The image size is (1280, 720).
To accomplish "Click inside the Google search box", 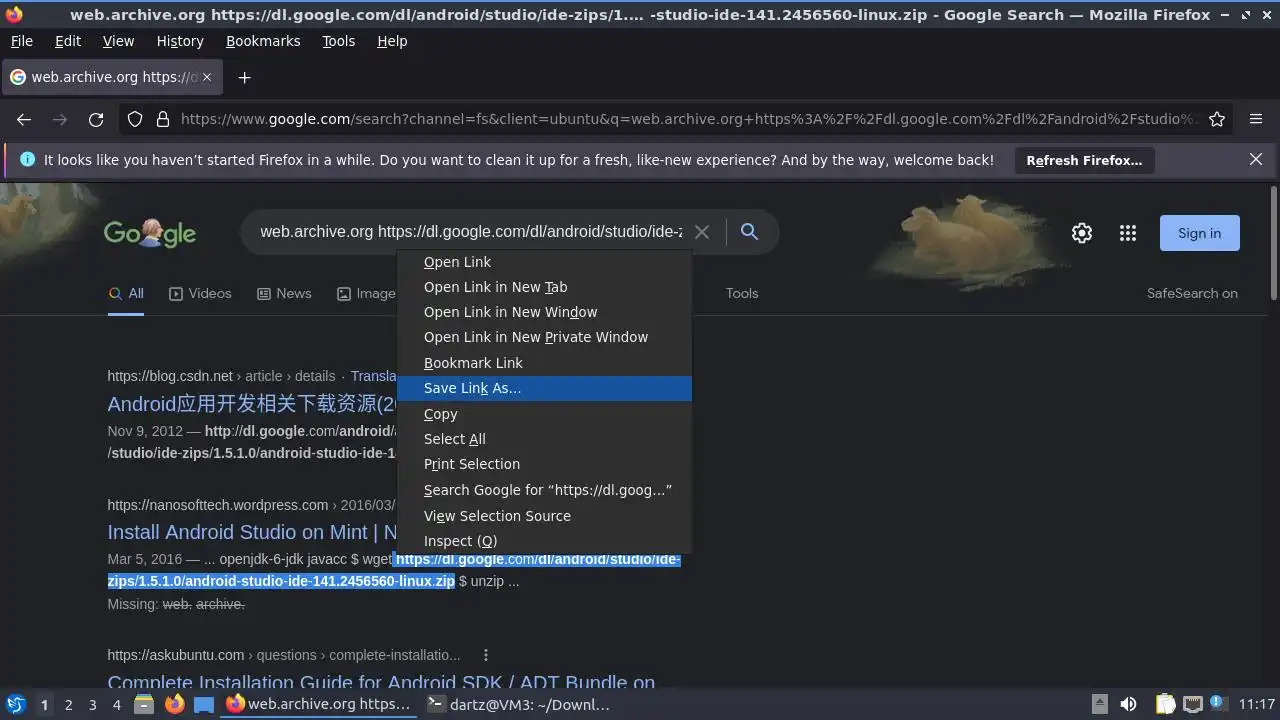I will 470,232.
